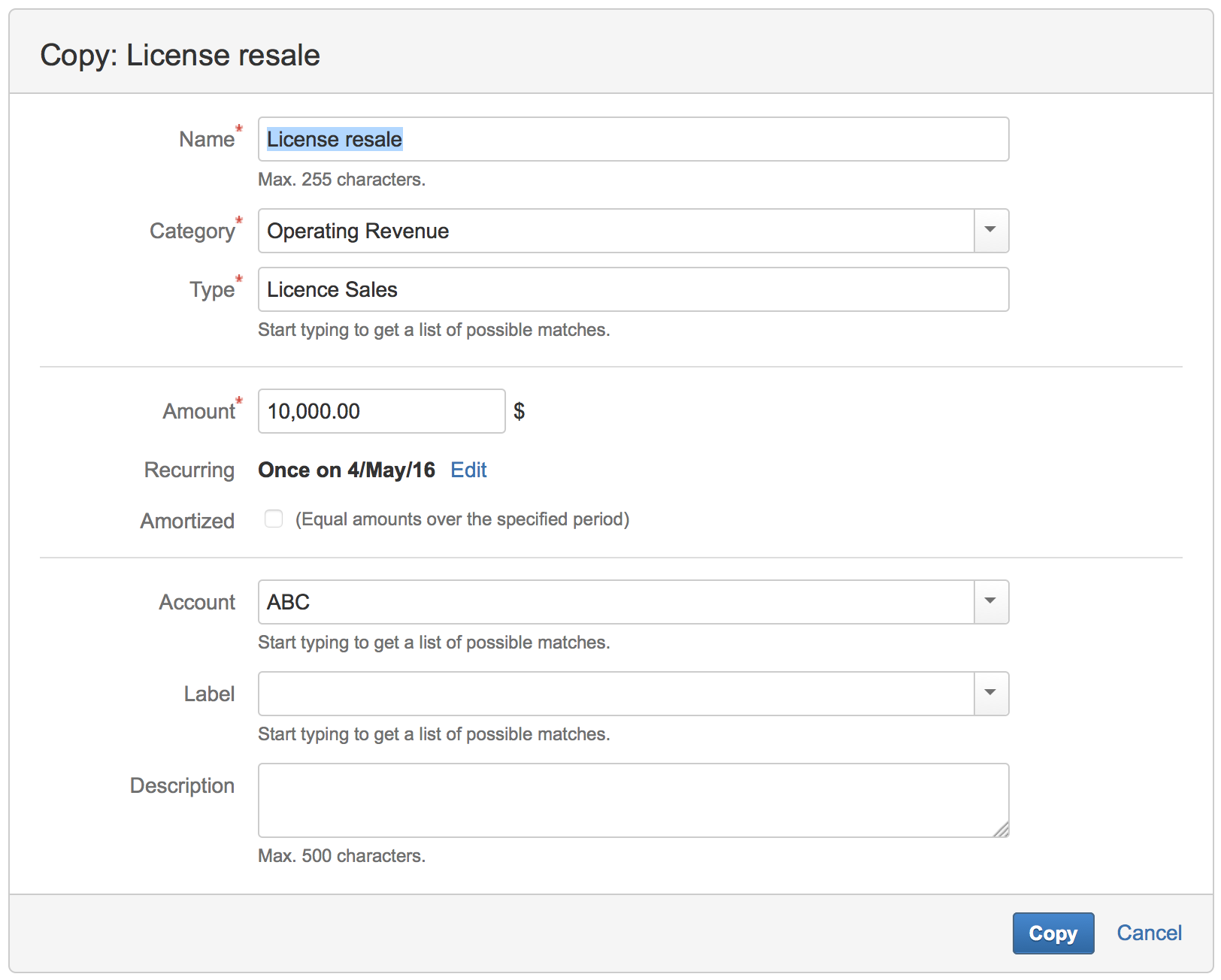Focus the Type field with Licence Sales

[x=632, y=290]
